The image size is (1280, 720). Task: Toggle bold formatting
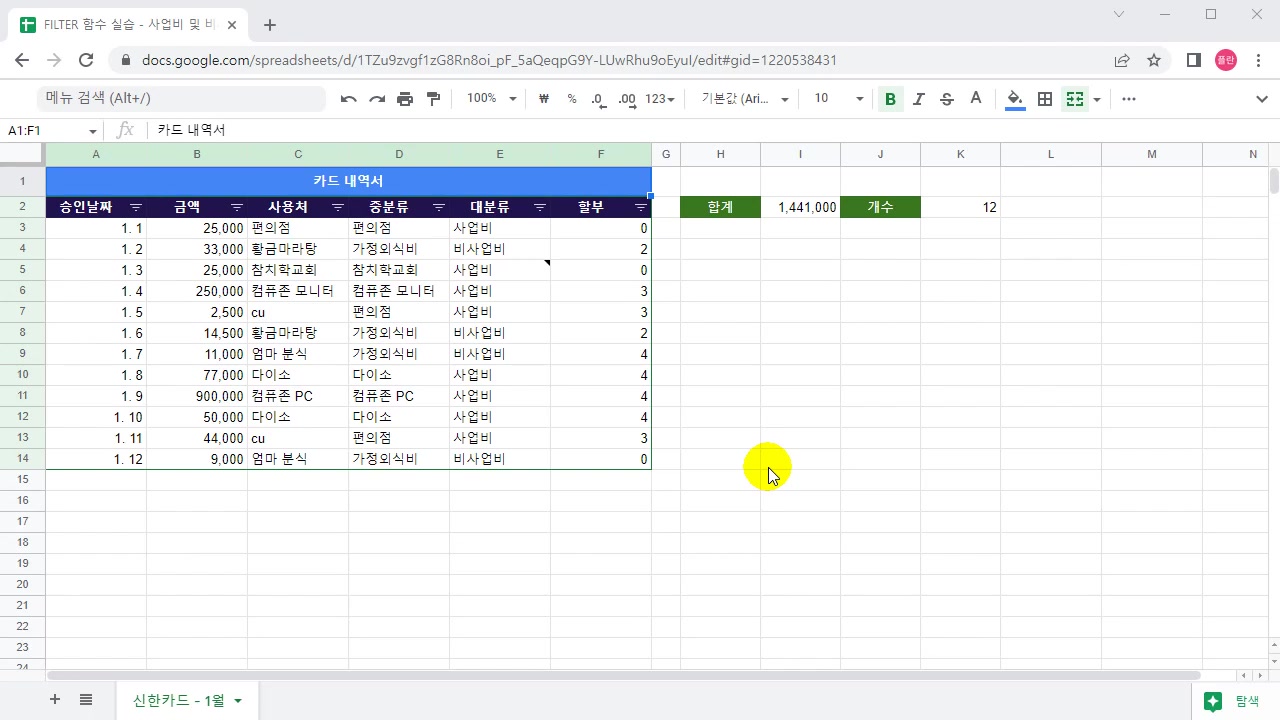[x=889, y=99]
